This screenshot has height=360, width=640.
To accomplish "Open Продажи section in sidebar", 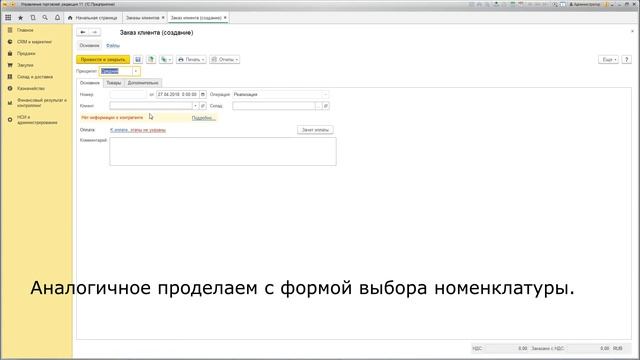I will (x=26, y=53).
